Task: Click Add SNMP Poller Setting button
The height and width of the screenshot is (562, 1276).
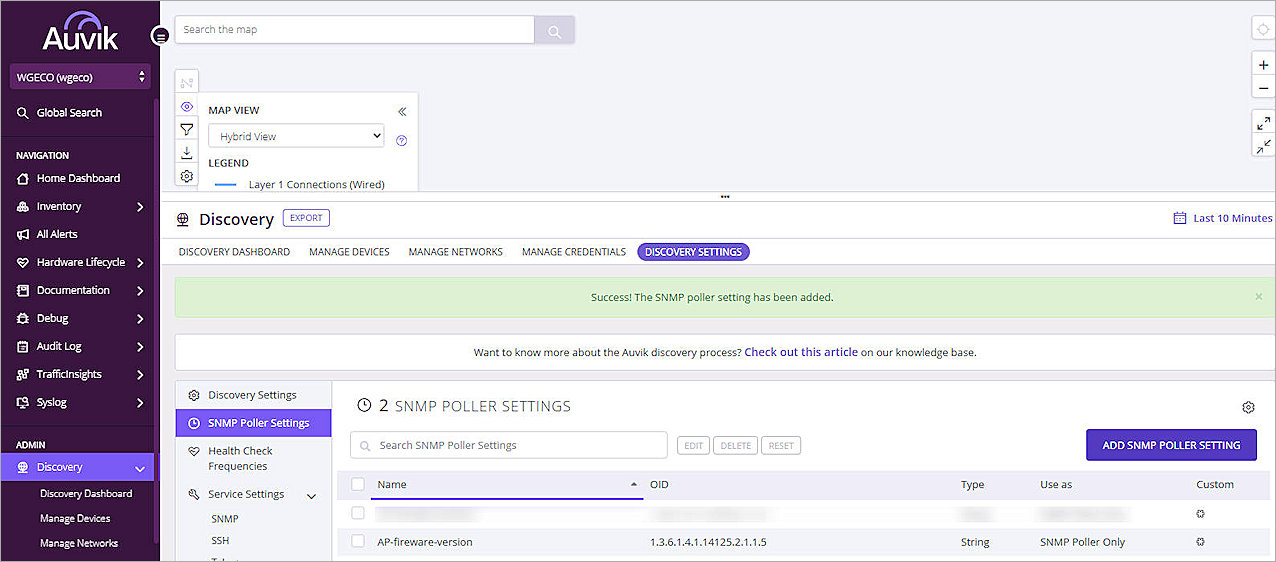Action: coord(1171,445)
